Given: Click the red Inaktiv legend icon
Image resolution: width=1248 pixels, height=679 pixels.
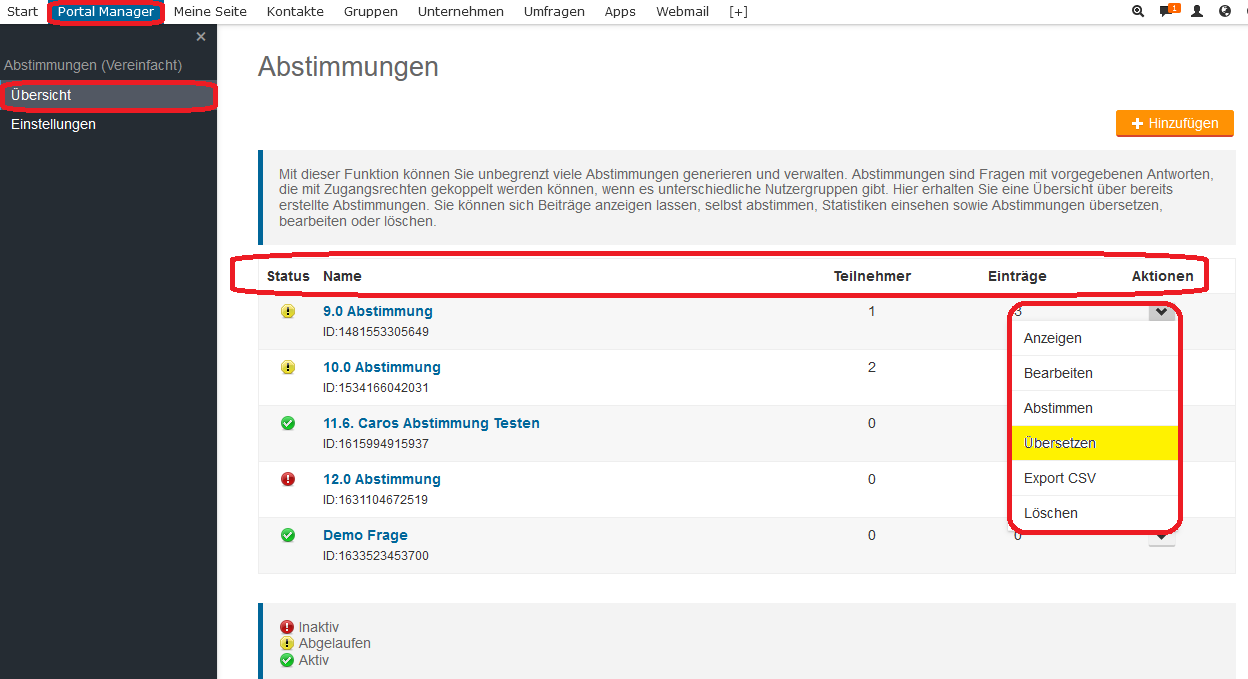Looking at the screenshot, I should pos(287,627).
